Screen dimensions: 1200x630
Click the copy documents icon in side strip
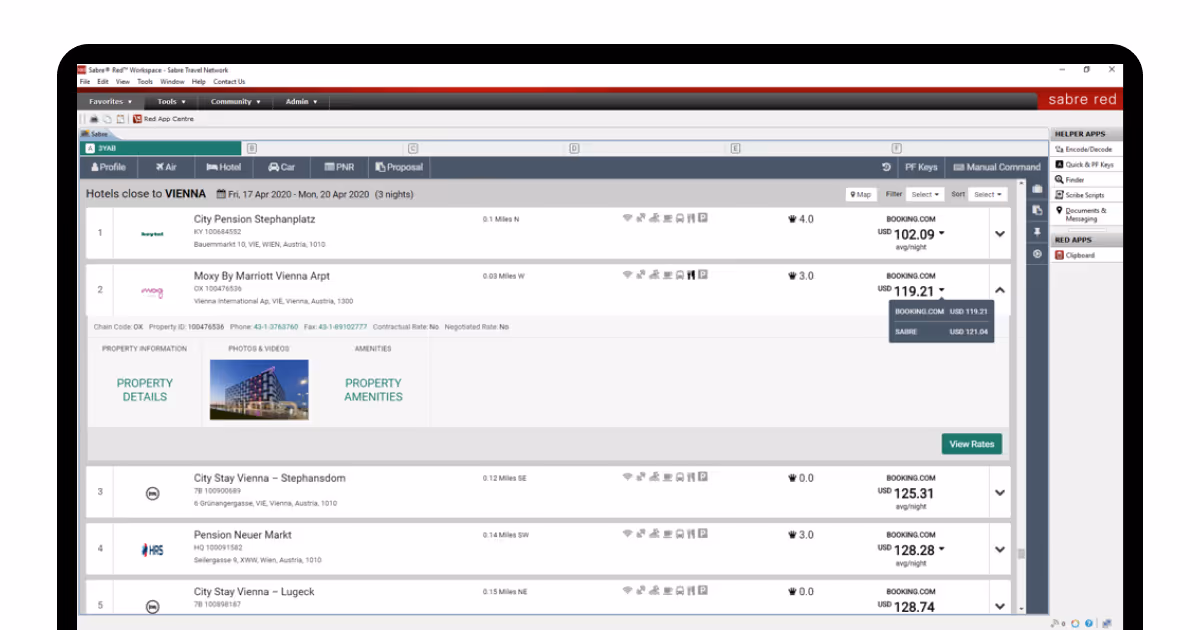pos(1037,210)
